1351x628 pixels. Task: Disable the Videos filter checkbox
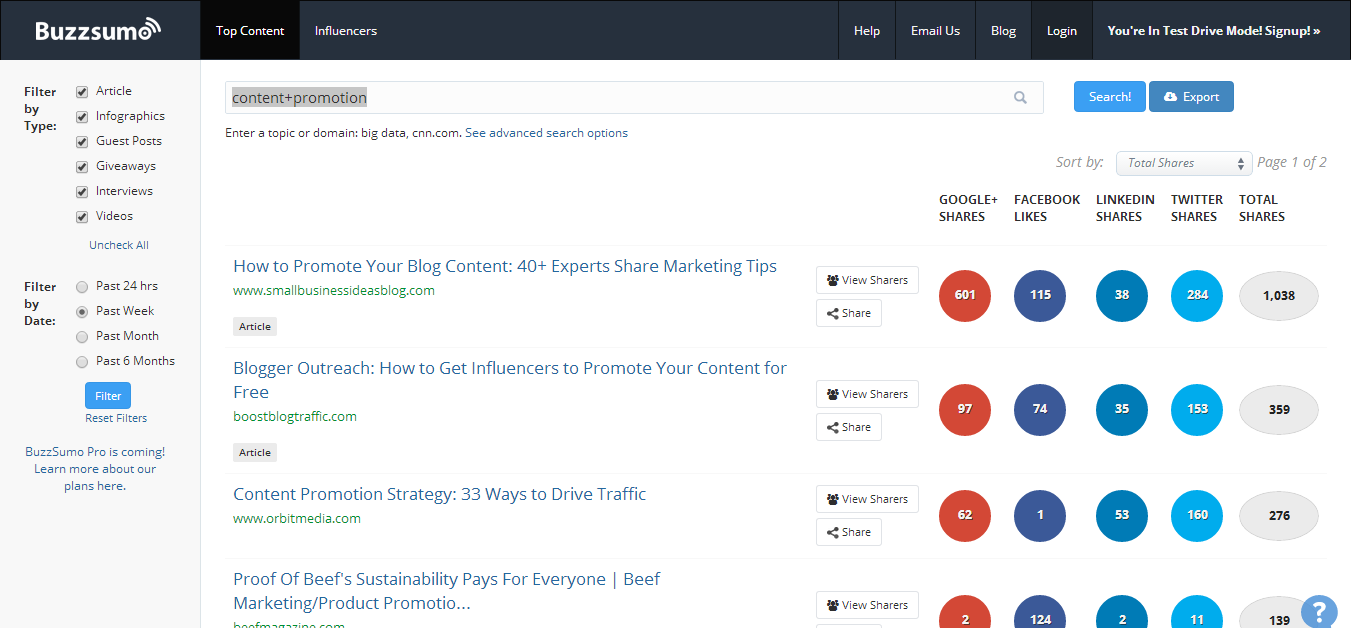click(82, 217)
